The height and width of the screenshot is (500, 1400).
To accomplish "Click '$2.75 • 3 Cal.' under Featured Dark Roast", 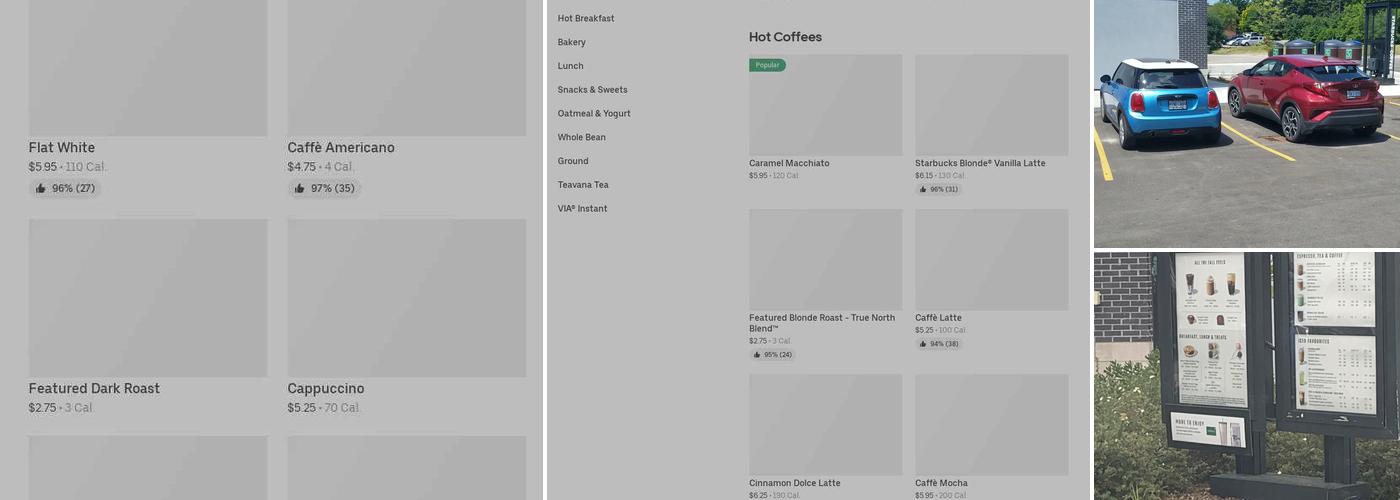I will coord(61,408).
